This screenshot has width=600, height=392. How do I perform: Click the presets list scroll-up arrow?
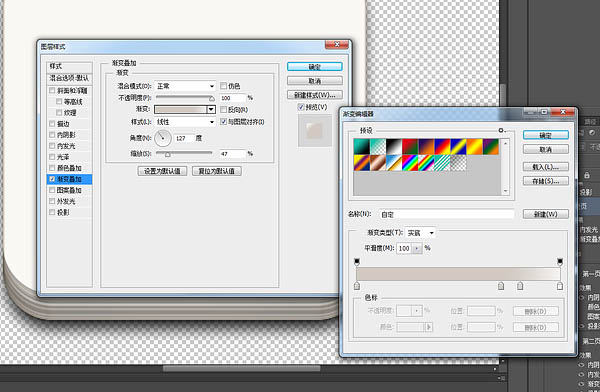pyautogui.click(x=505, y=143)
